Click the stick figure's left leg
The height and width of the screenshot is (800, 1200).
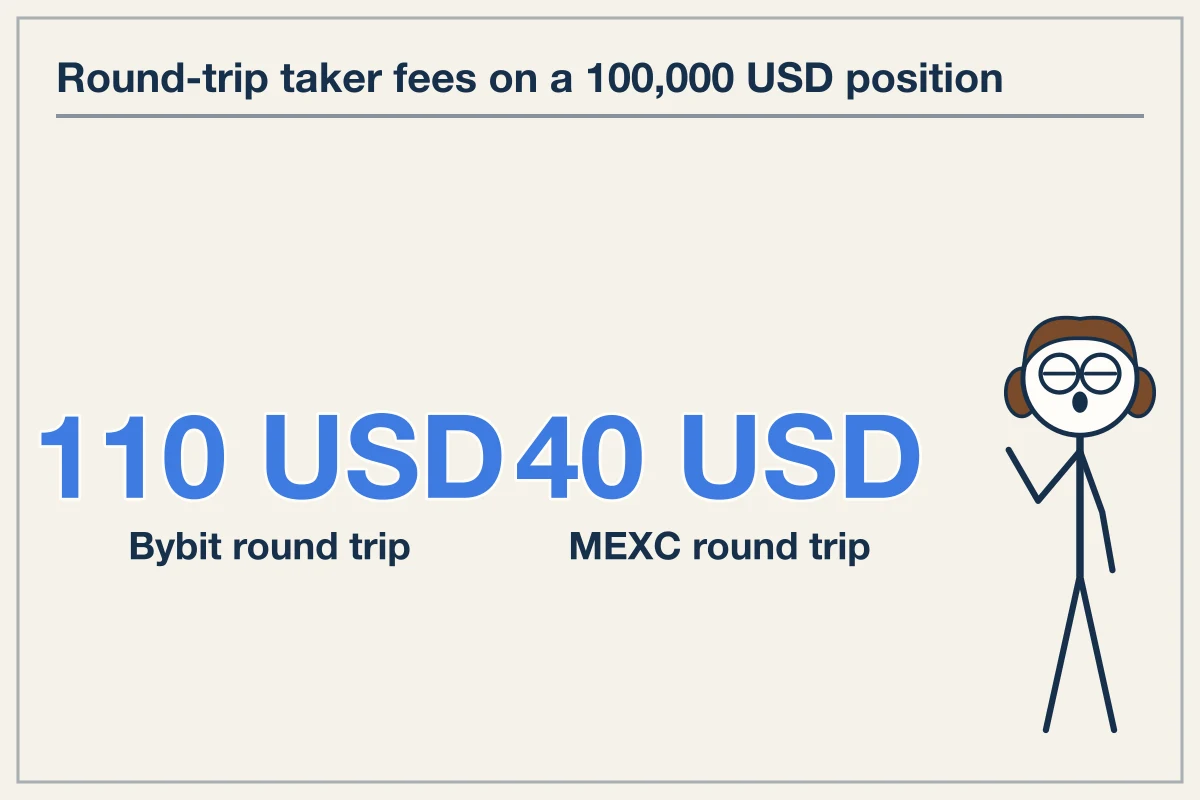tap(1062, 654)
